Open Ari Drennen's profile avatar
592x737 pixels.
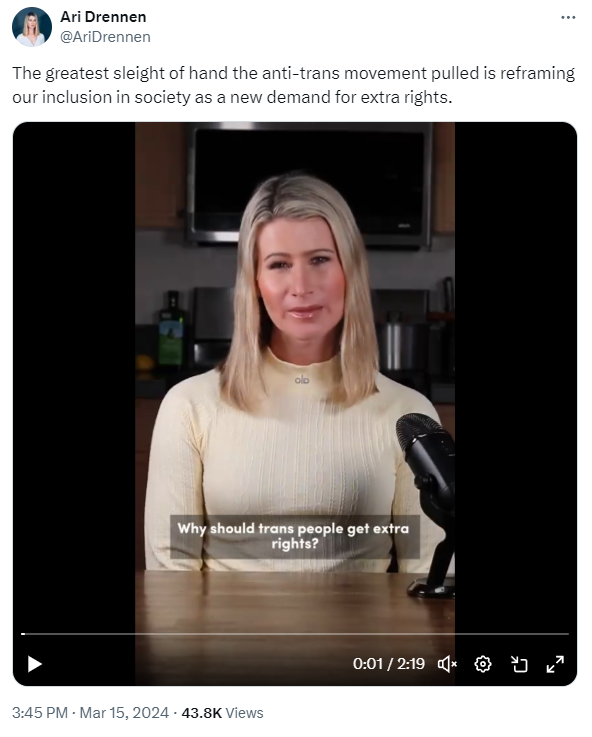(x=31, y=27)
